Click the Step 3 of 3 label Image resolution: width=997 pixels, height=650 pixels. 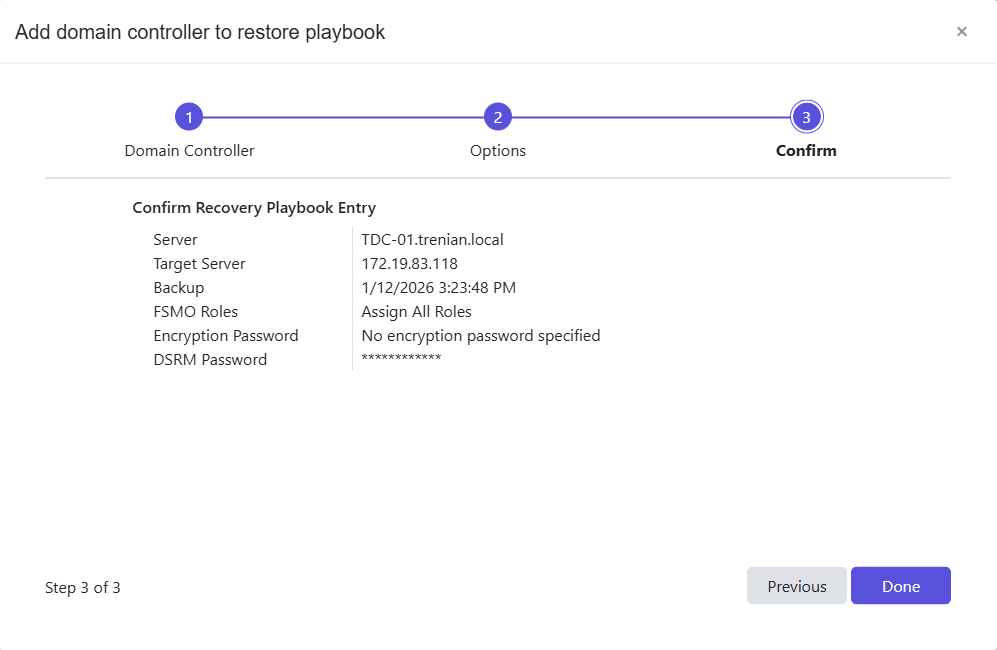(x=84, y=587)
